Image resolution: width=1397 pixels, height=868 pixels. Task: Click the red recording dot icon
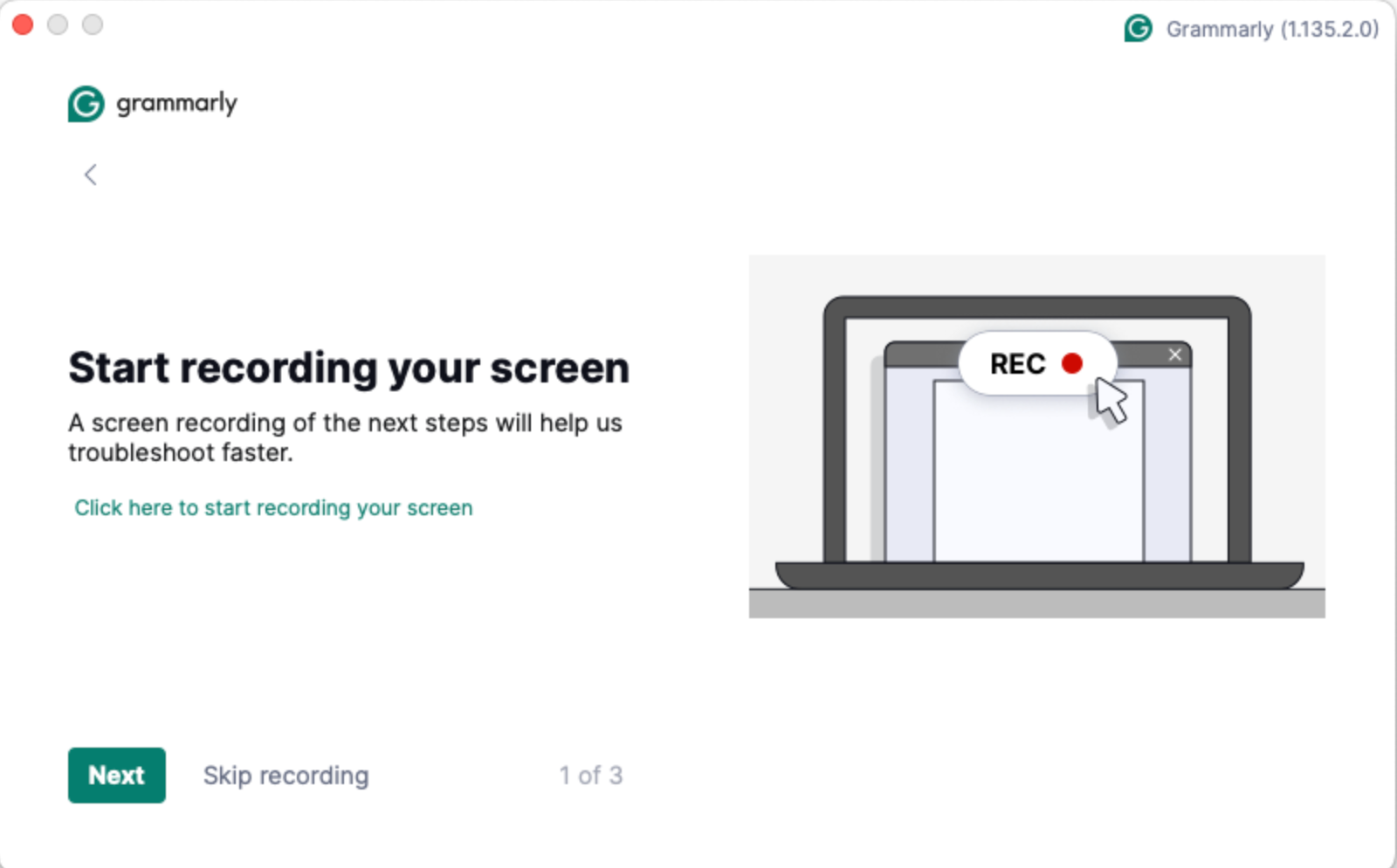1072,363
